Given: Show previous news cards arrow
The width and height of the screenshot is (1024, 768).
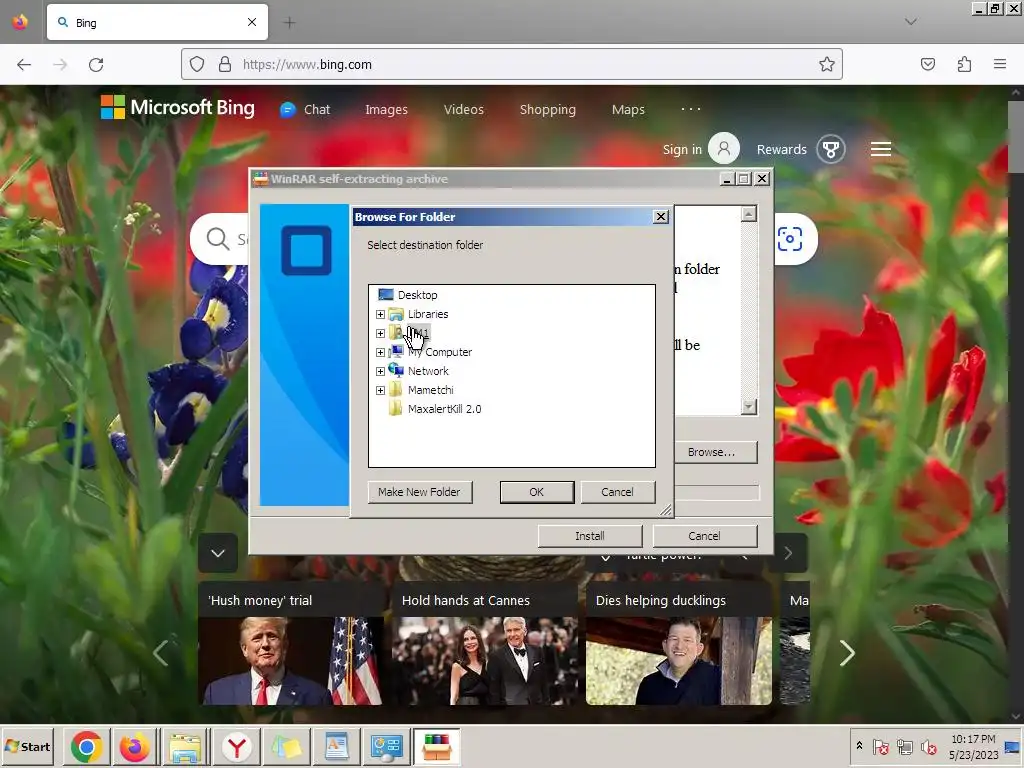Looking at the screenshot, I should tap(161, 653).
